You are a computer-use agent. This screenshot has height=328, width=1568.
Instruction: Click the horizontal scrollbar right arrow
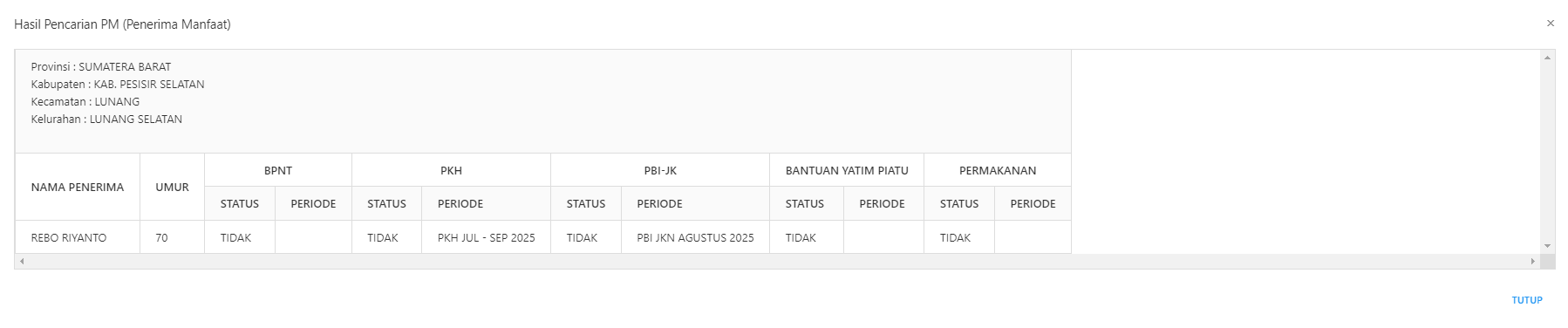pyautogui.click(x=1533, y=261)
